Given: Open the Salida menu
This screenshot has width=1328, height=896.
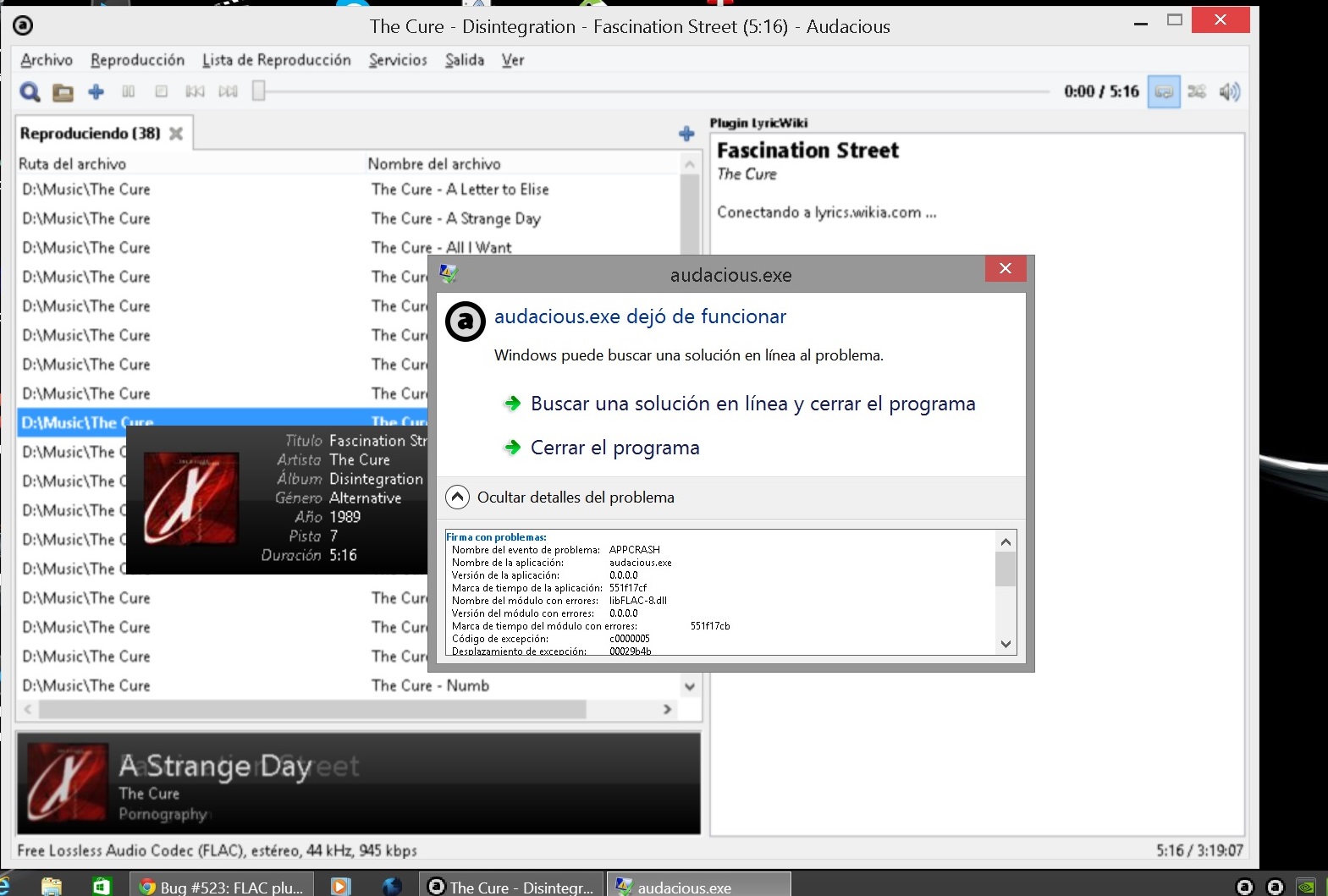Looking at the screenshot, I should 465,60.
